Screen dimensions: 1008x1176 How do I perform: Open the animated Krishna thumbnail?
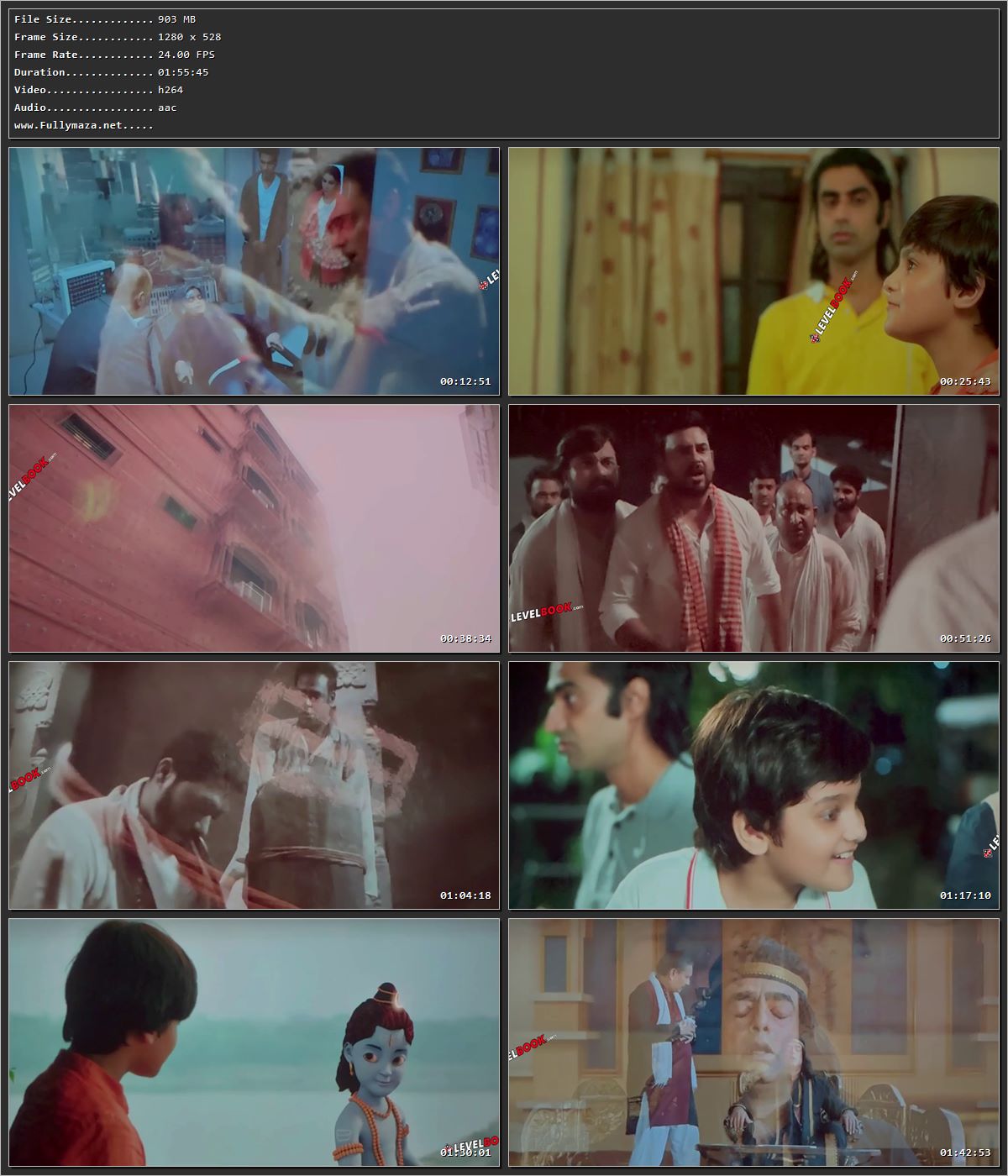[x=255, y=1042]
